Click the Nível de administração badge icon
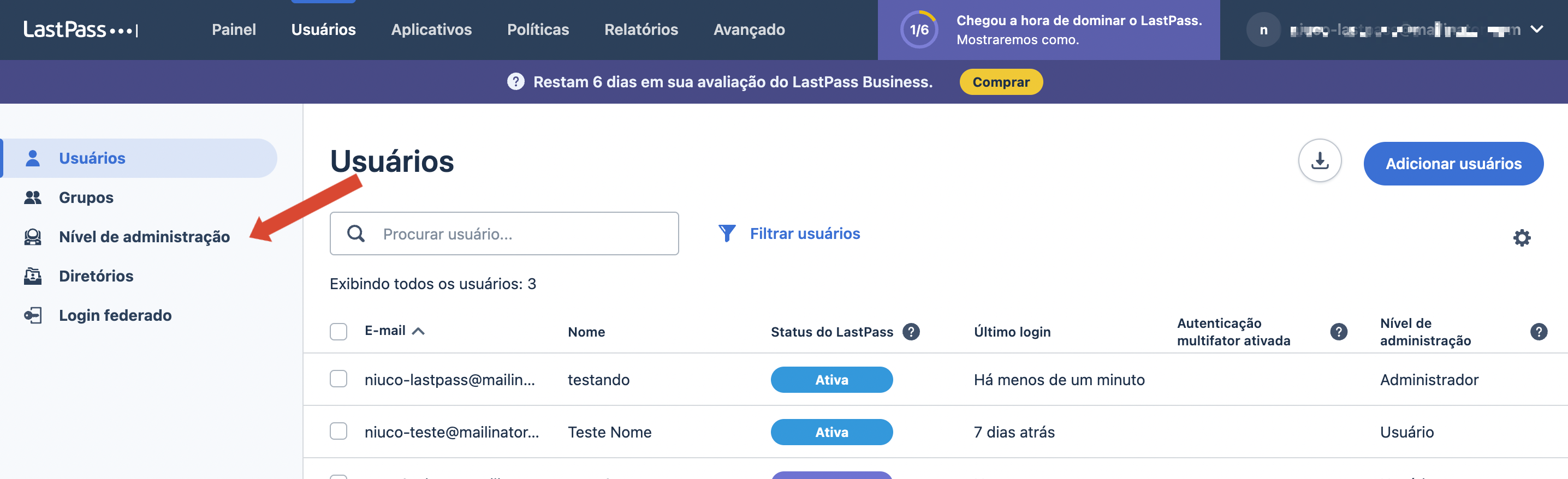This screenshot has height=479, width=1568. pyautogui.click(x=33, y=236)
